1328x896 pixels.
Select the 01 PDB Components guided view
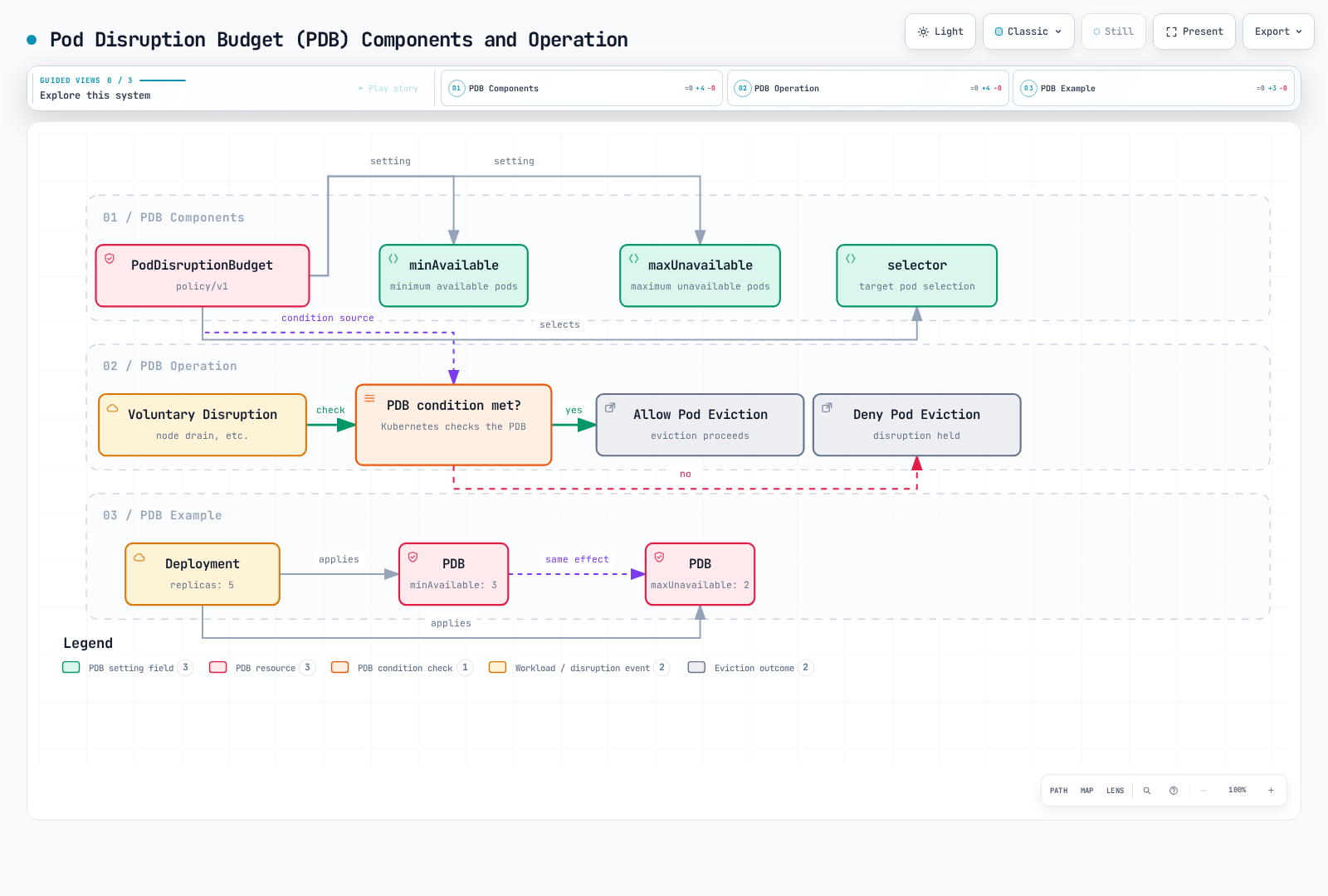tap(582, 88)
